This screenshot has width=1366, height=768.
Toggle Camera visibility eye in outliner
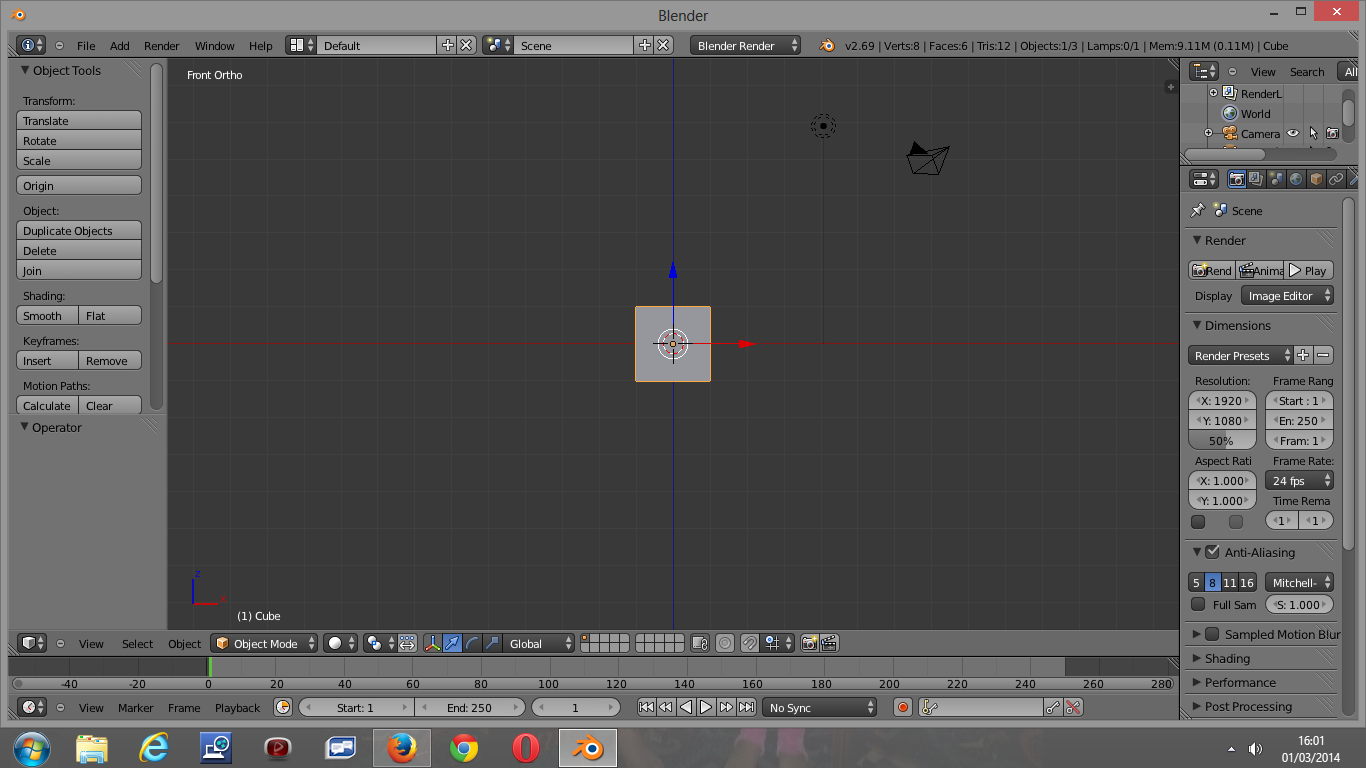click(1293, 133)
